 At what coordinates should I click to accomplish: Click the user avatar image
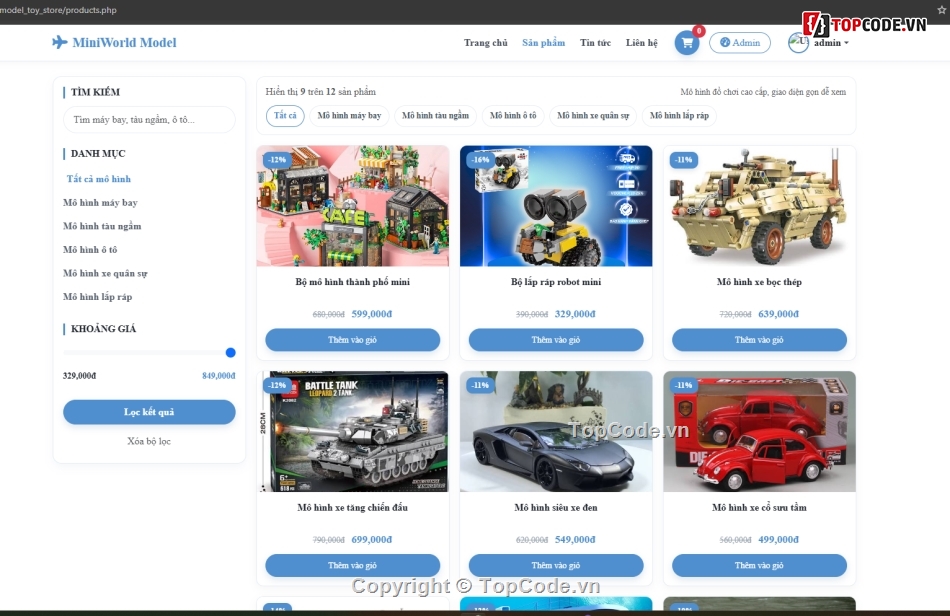tap(798, 42)
